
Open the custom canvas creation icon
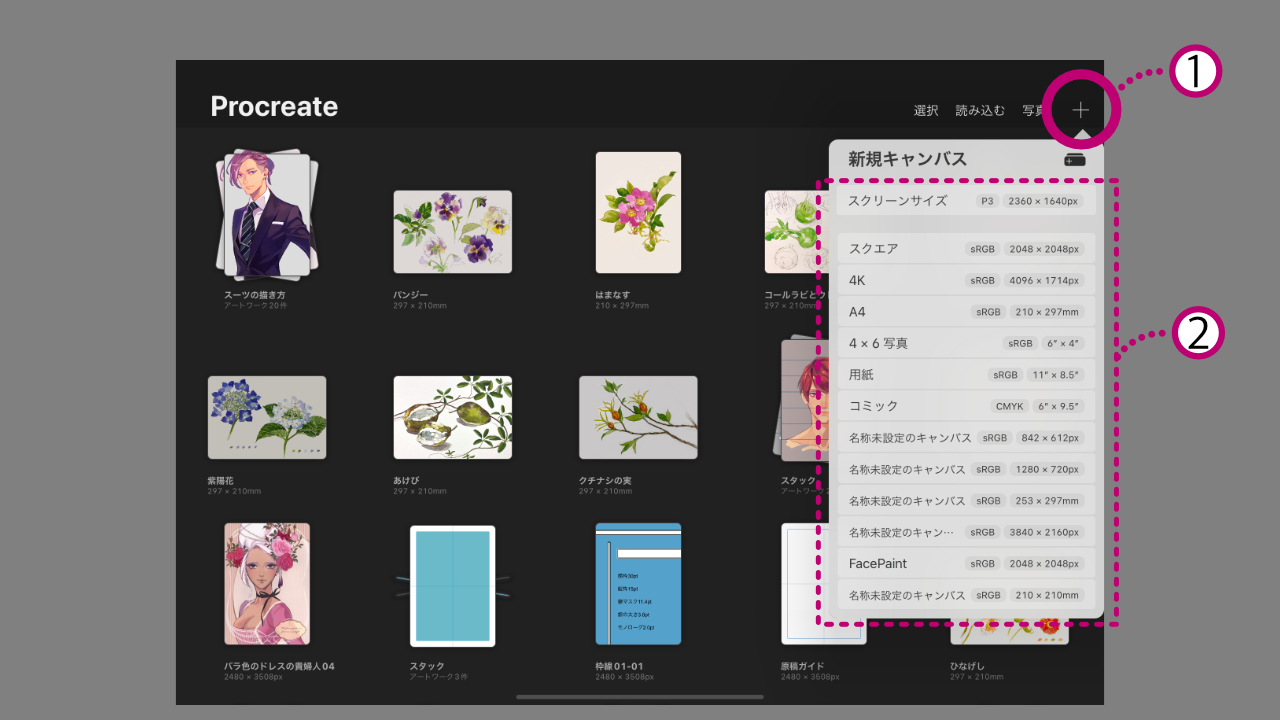click(1075, 159)
